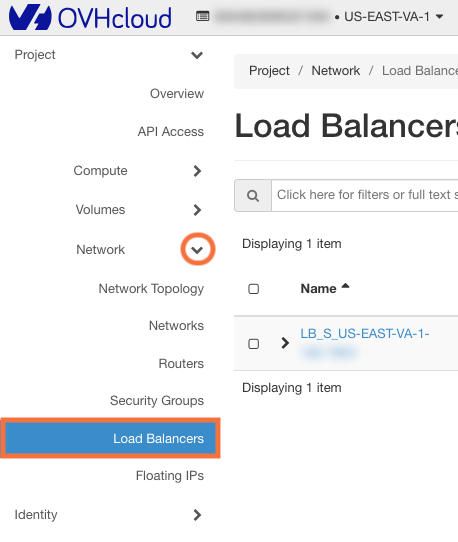
Task: Click the project list icon in header
Action: pyautogui.click(x=203, y=16)
